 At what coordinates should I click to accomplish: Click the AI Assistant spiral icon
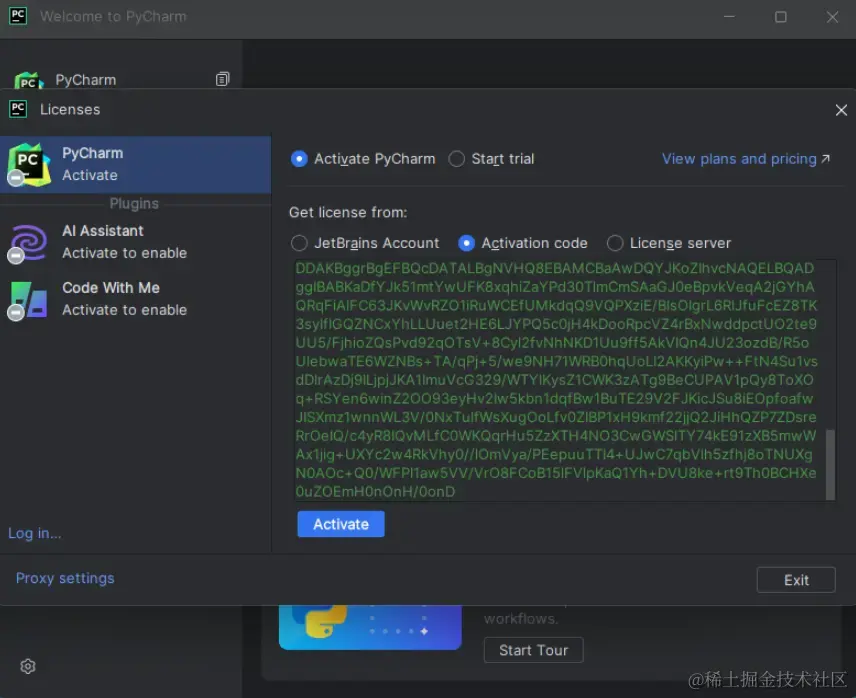(29, 242)
